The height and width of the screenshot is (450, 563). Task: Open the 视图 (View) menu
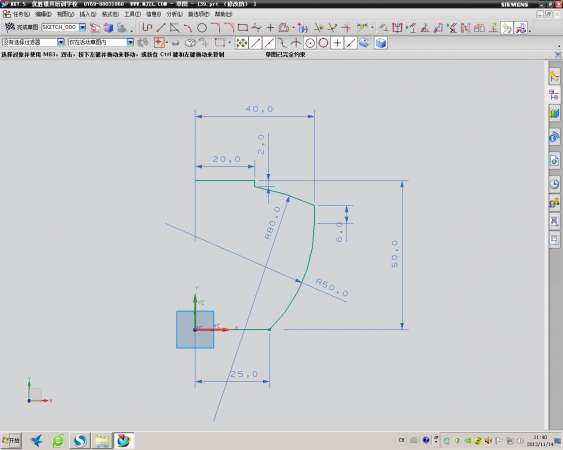(x=65, y=14)
